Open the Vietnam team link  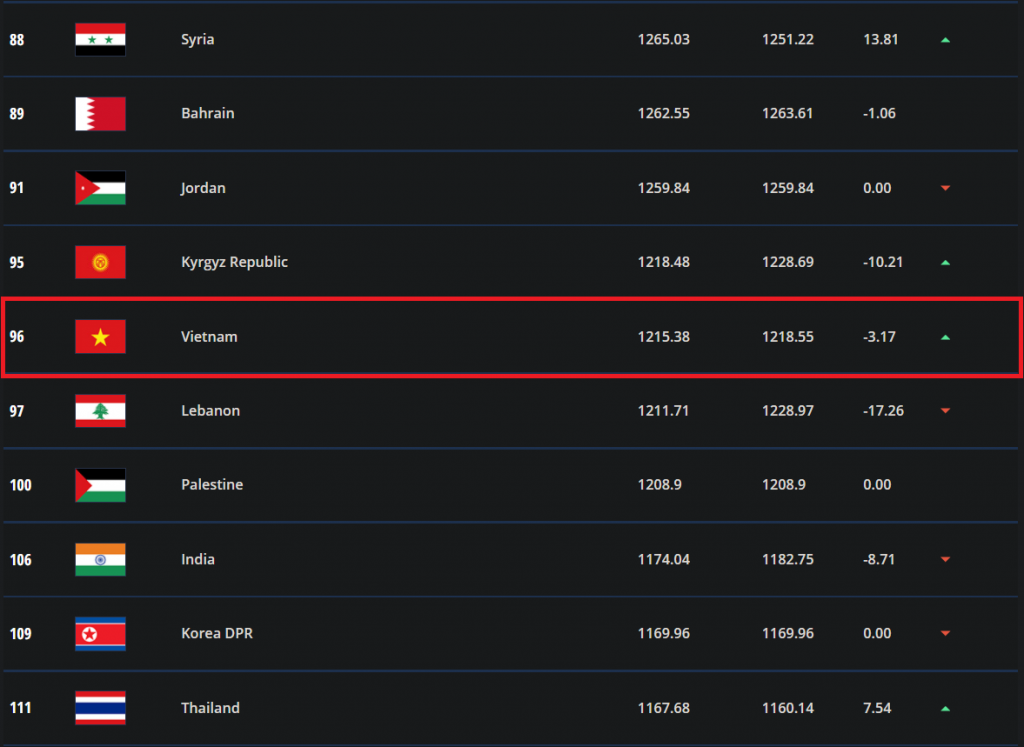209,337
